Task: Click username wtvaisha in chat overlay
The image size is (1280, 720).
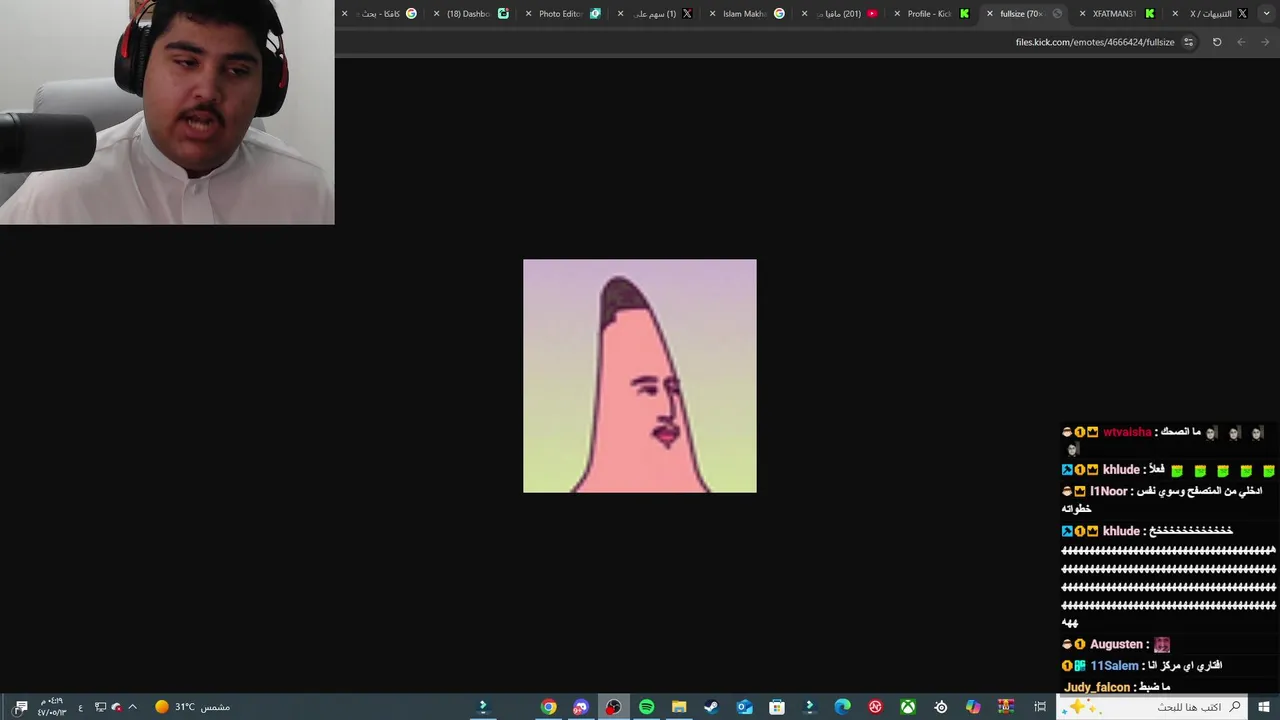Action: (1127, 432)
